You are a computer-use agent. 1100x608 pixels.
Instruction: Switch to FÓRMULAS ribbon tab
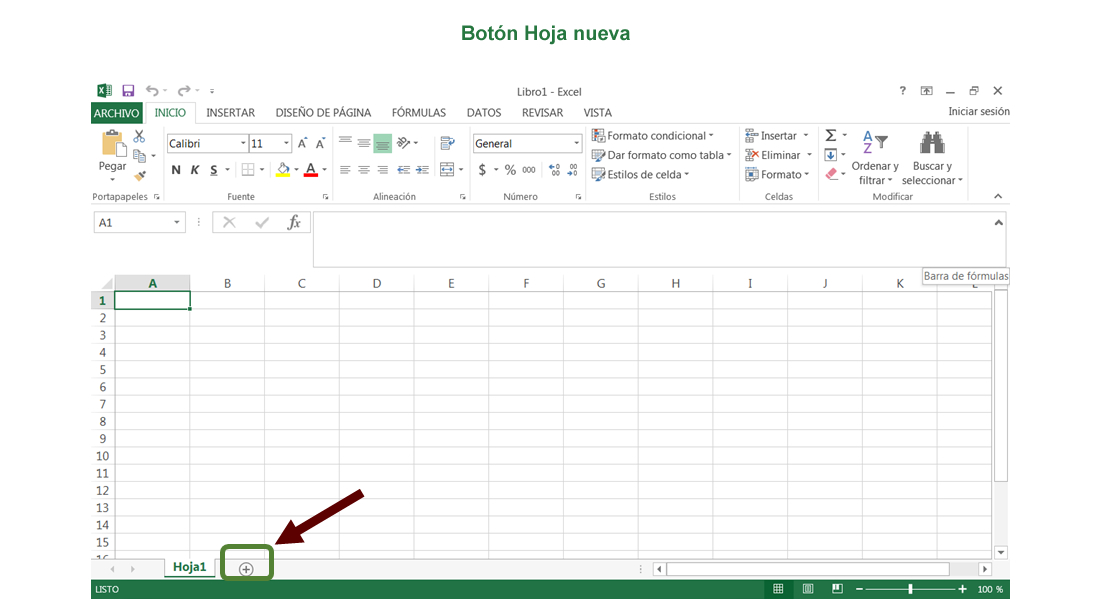click(x=419, y=113)
